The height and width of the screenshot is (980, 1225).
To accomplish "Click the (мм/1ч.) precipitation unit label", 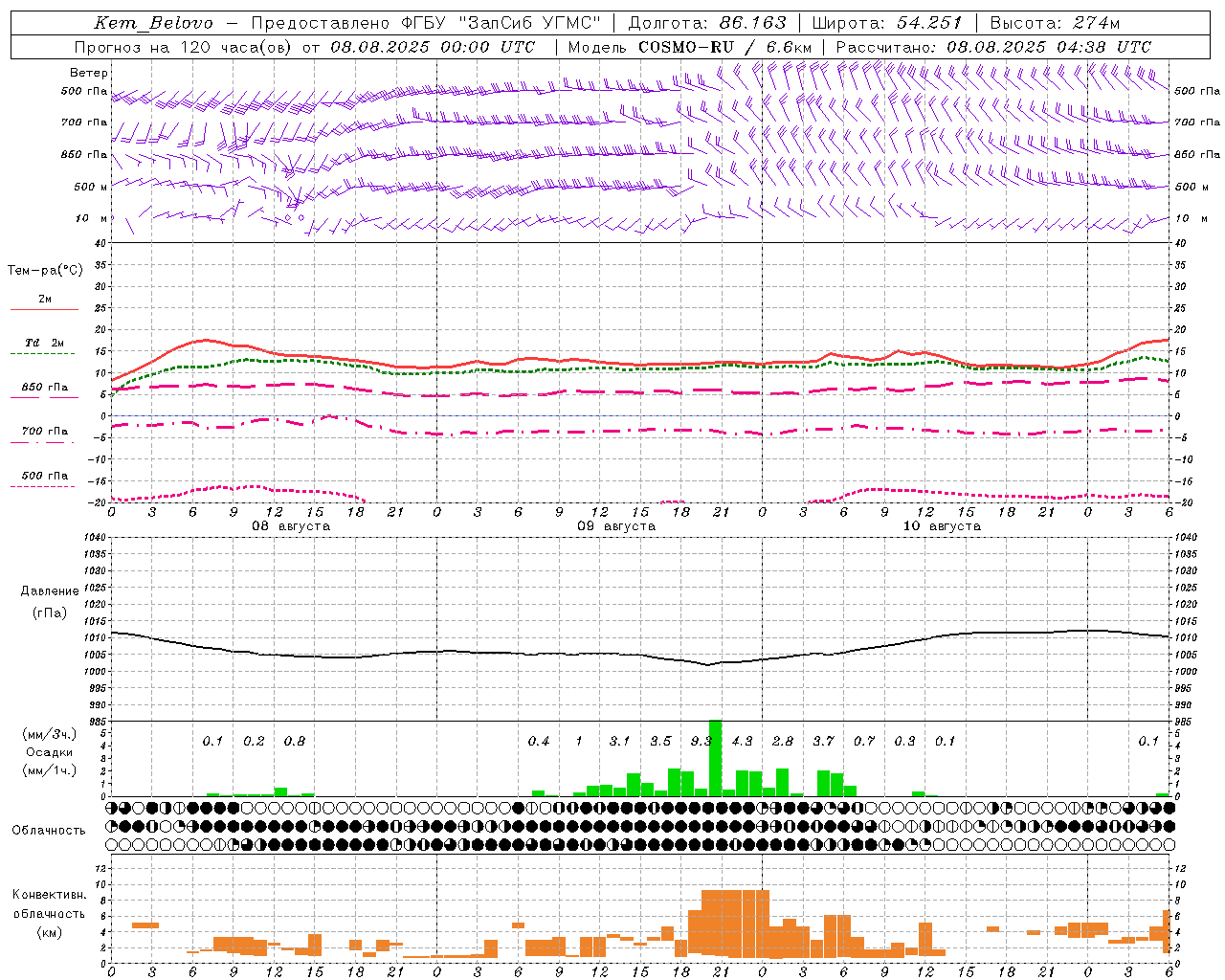I will (50, 770).
